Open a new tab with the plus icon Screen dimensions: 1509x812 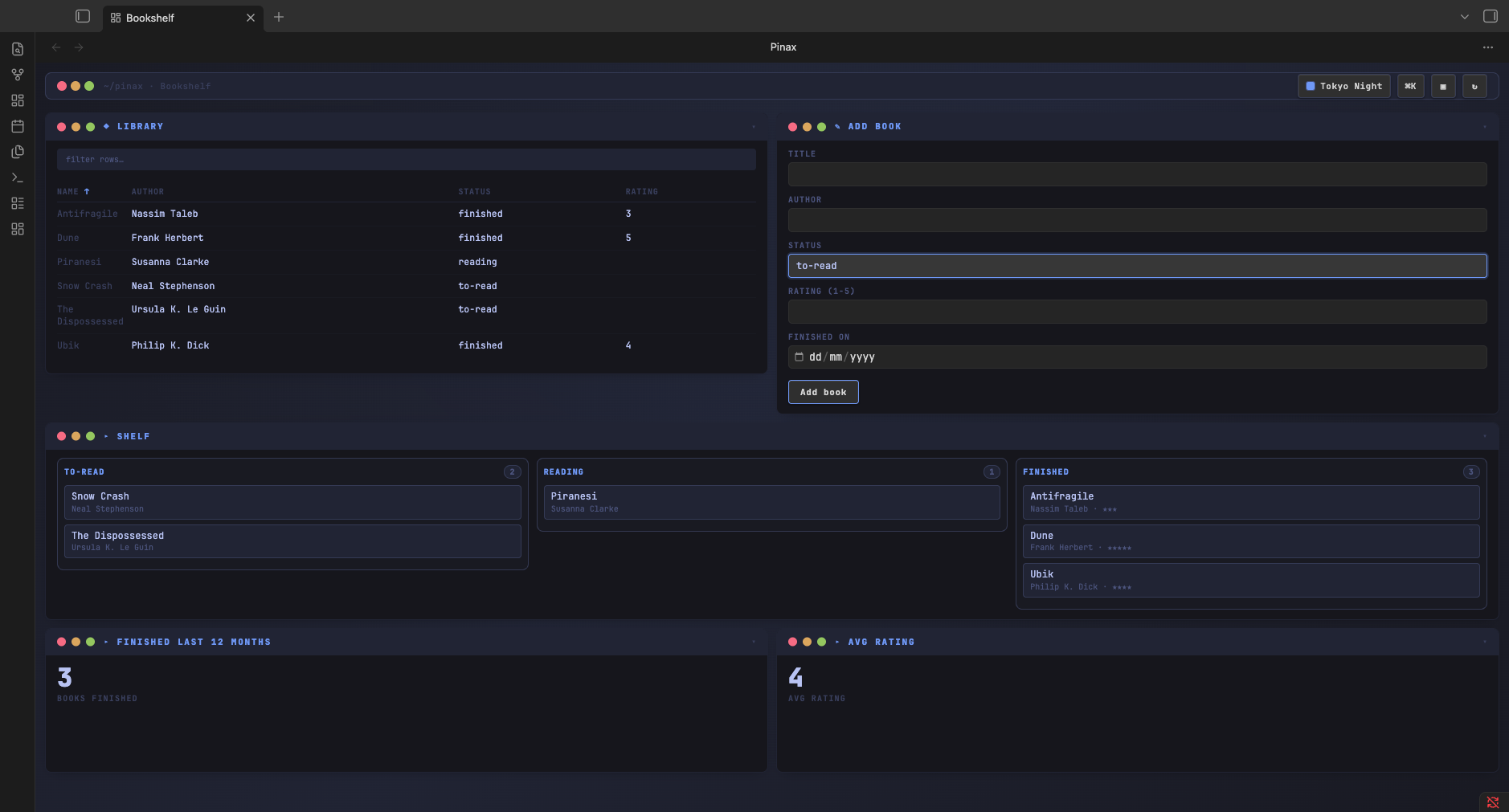279,17
